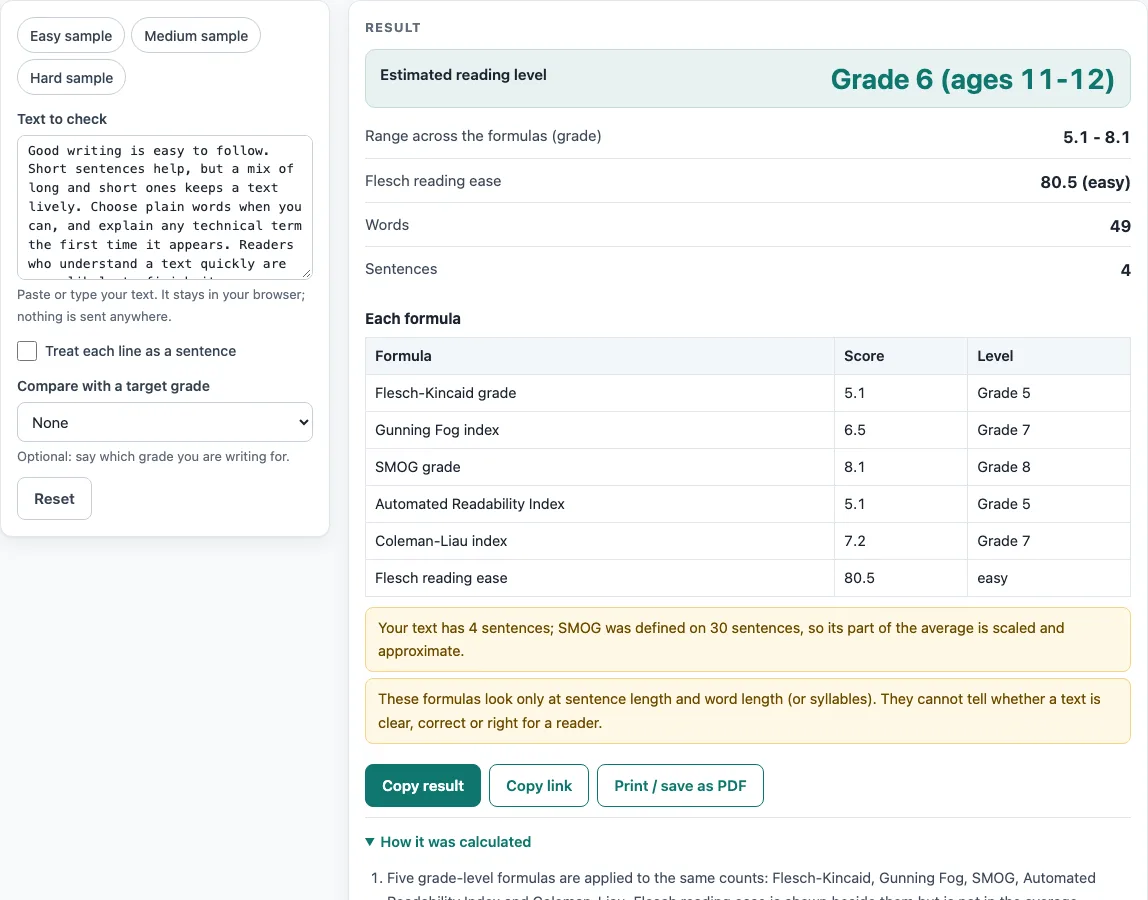
Task: Select the range value 5.1 - 8.1
Action: [x=1096, y=137]
